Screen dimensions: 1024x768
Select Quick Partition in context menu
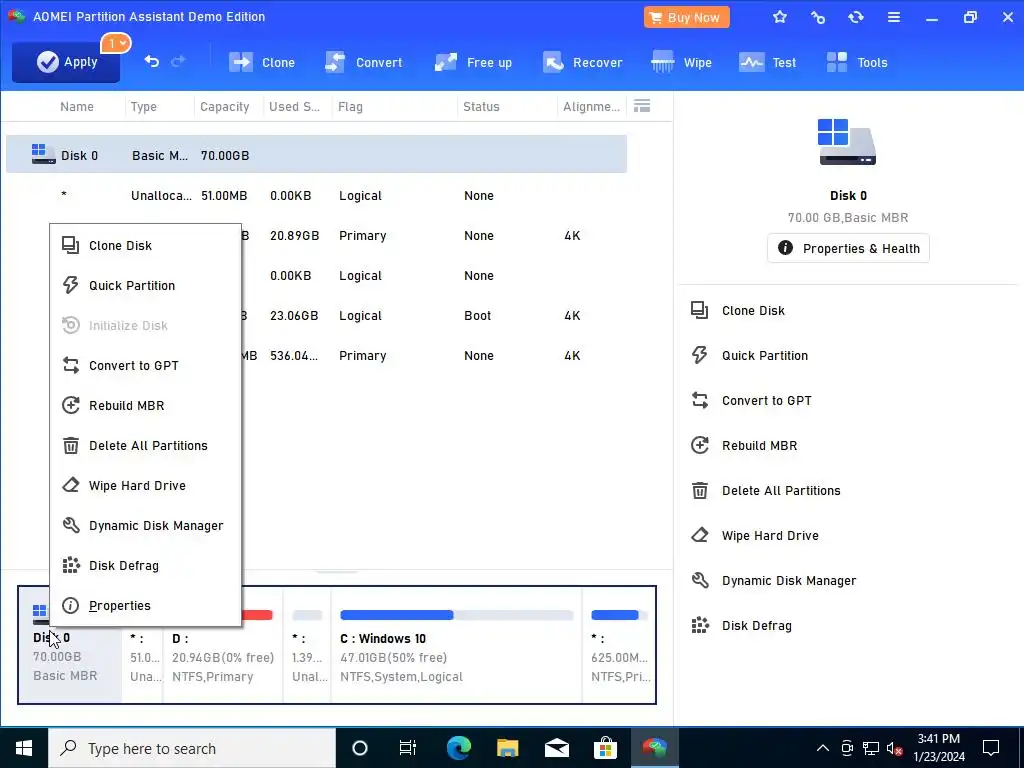tap(146, 285)
